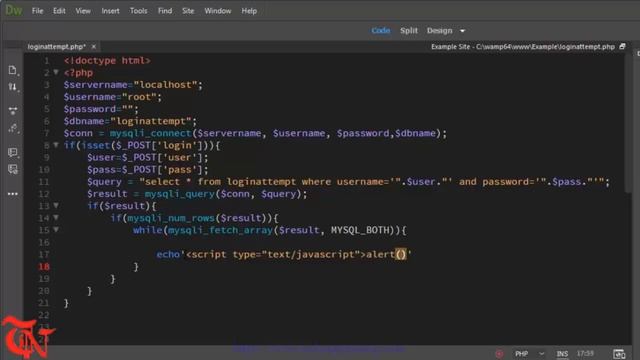640x360 pixels.
Task: Click the mysqli_query function call
Action: pos(180,194)
